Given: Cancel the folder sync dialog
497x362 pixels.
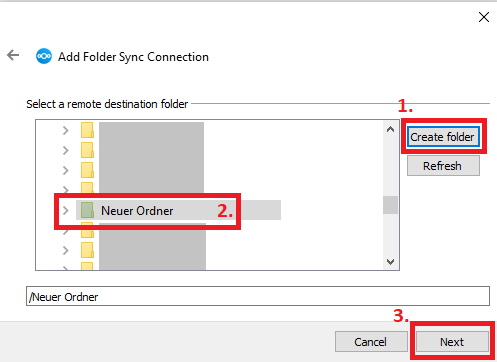Looking at the screenshot, I should [x=371, y=342].
